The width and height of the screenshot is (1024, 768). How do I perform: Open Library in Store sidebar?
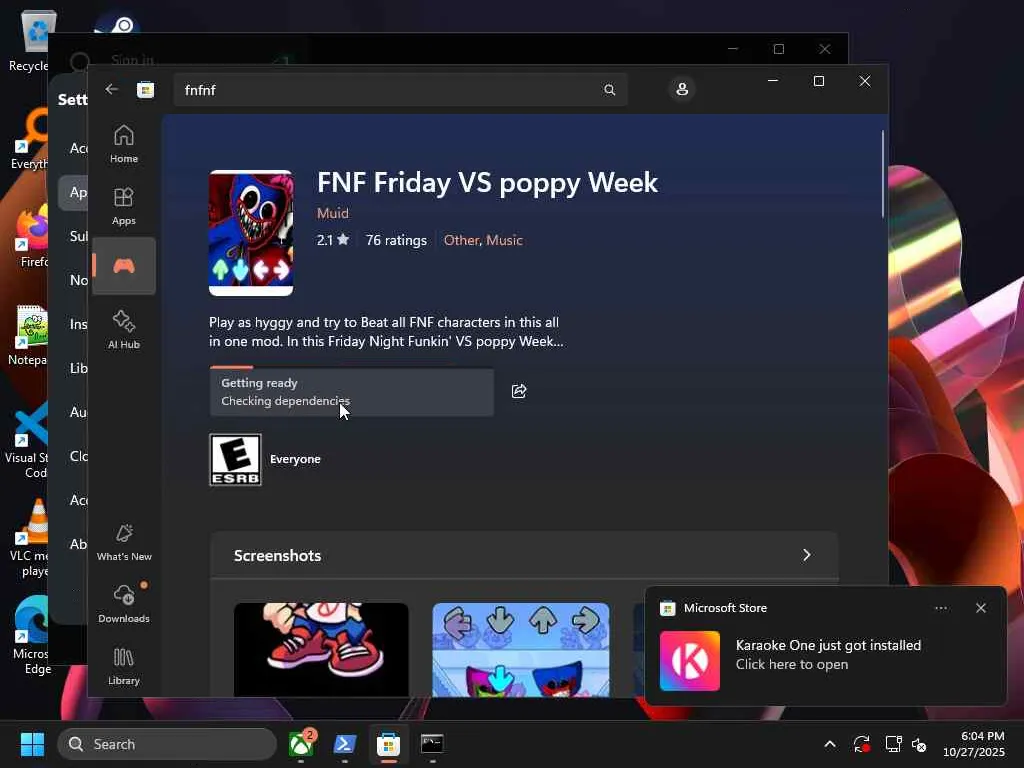[123, 666]
